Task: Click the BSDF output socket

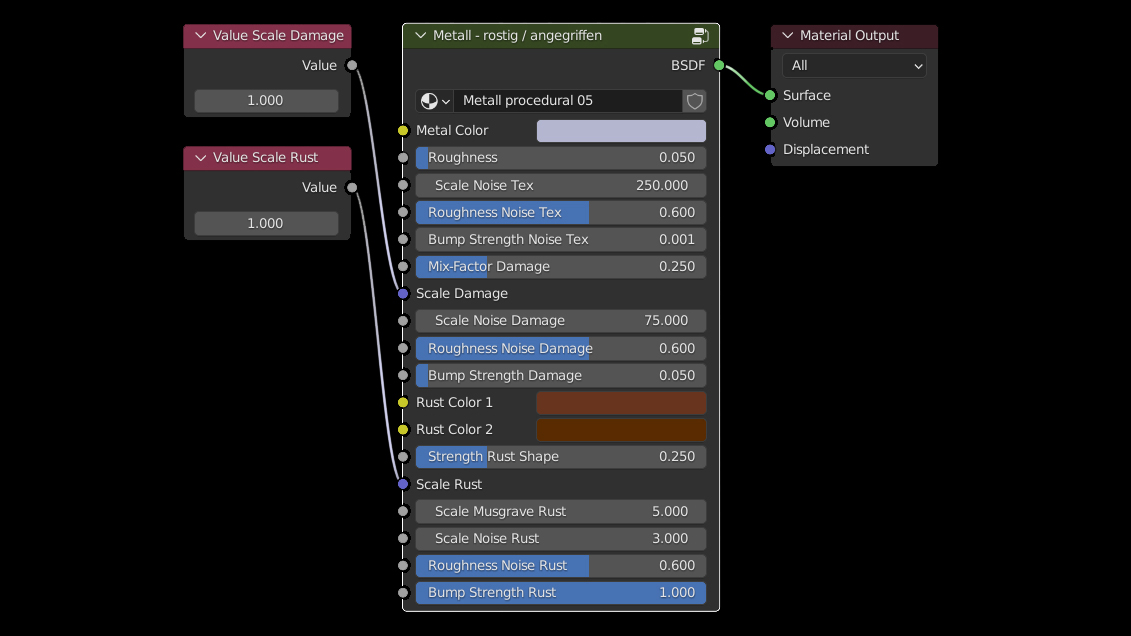Action: (x=719, y=66)
